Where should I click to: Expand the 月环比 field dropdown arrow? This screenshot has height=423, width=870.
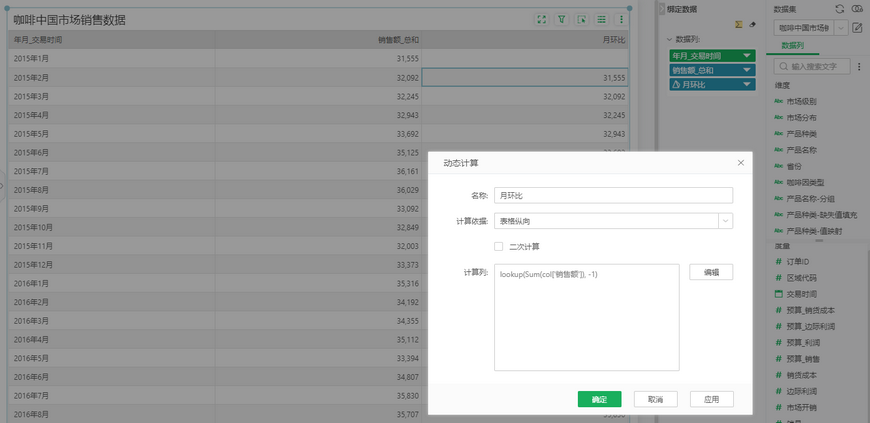point(747,85)
